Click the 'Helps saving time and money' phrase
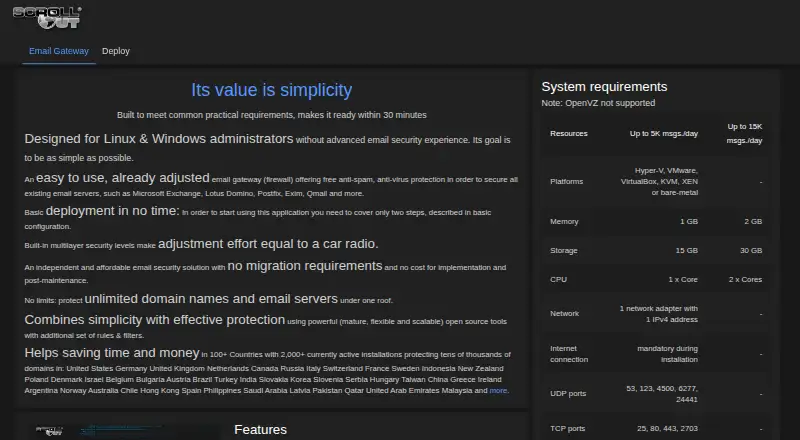Viewport: 800px width, 440px height. [x=112, y=353]
